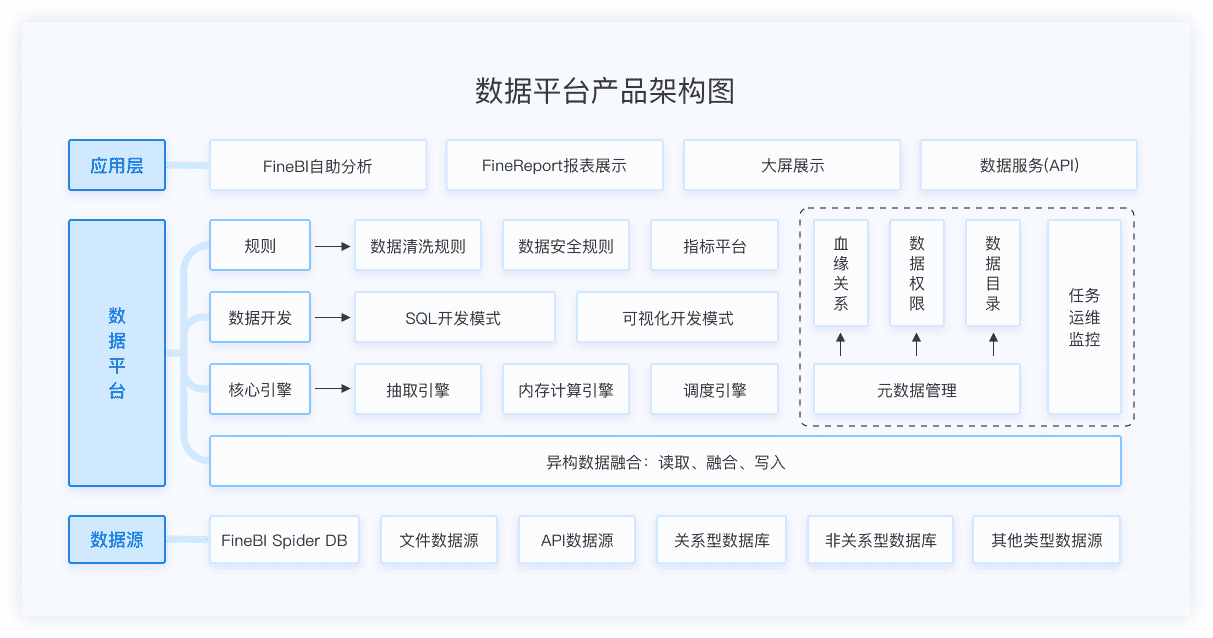1213x638 pixels.
Task: Click the 可视化开发模式 box
Action: 678,317
